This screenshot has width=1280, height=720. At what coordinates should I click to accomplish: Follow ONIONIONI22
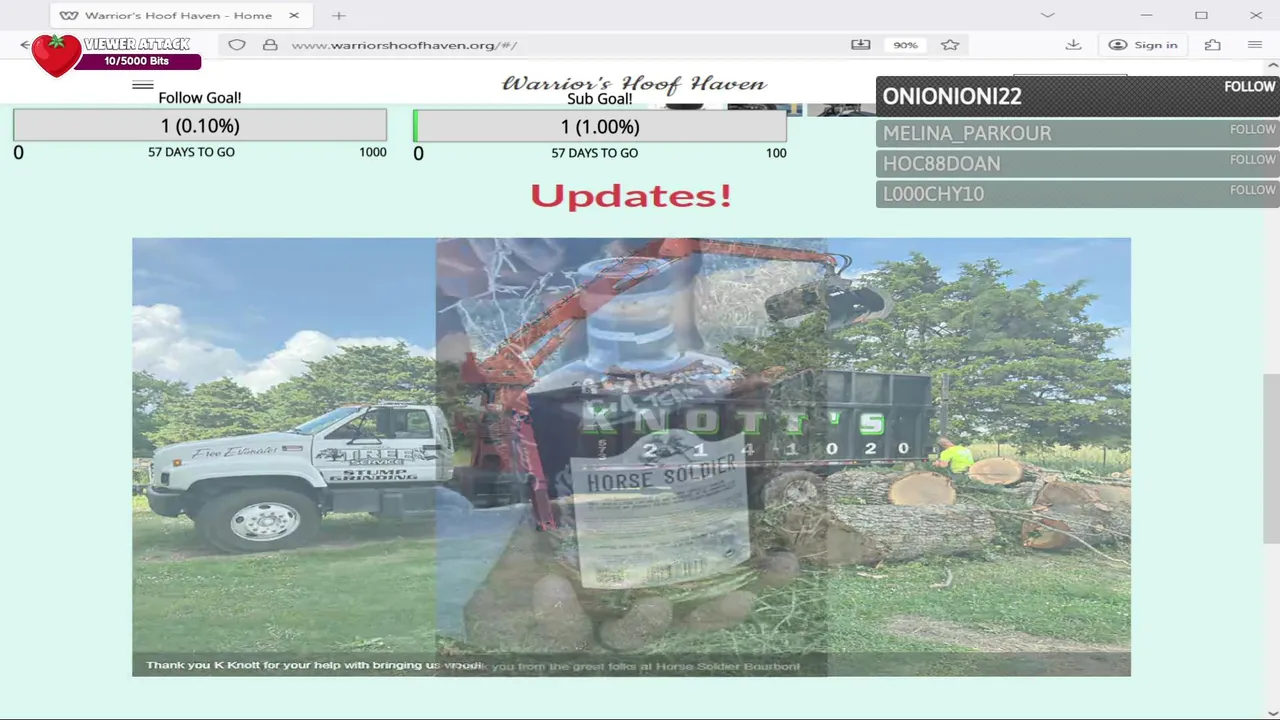tap(1250, 87)
